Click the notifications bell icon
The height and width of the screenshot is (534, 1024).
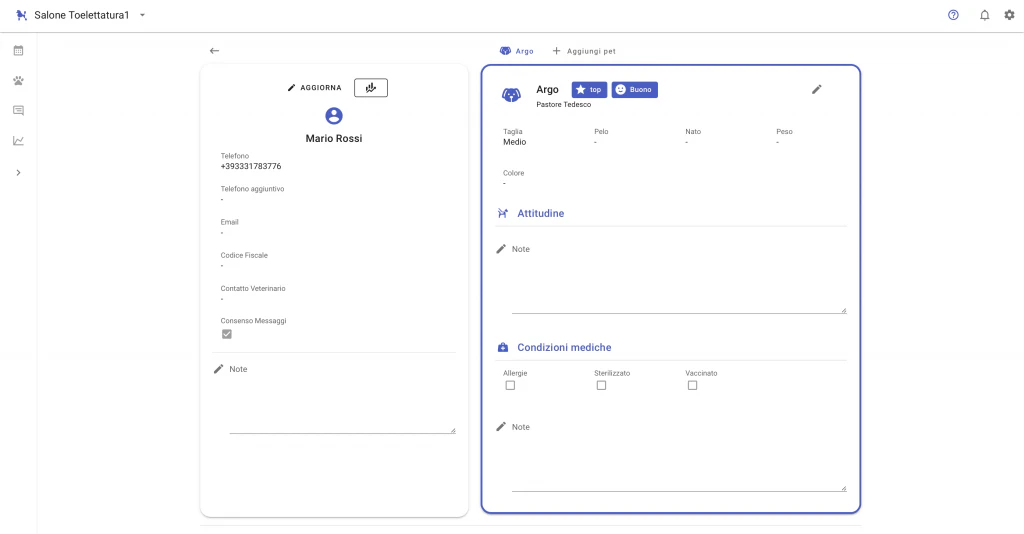point(985,16)
